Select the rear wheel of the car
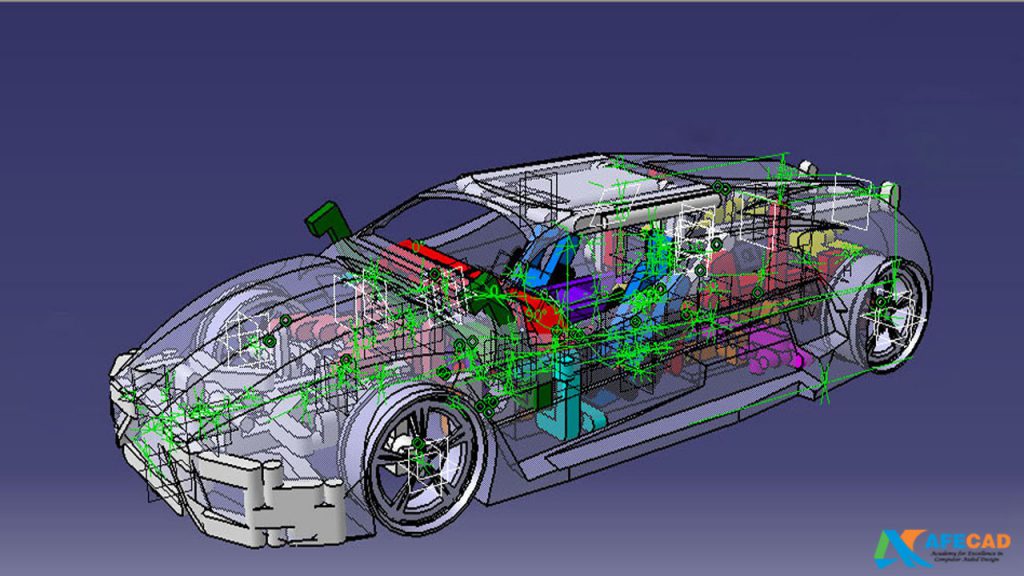 (x=890, y=312)
